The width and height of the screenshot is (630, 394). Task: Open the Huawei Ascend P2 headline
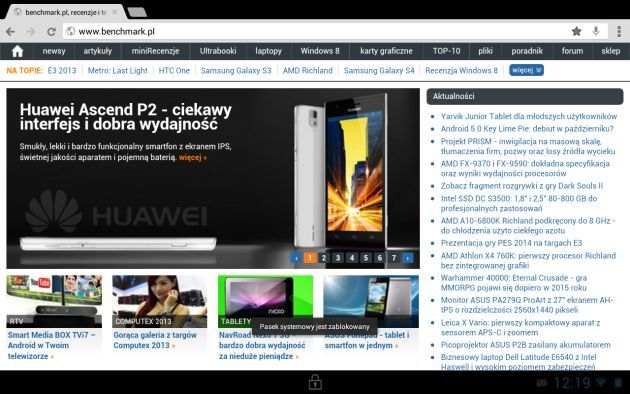(126, 116)
